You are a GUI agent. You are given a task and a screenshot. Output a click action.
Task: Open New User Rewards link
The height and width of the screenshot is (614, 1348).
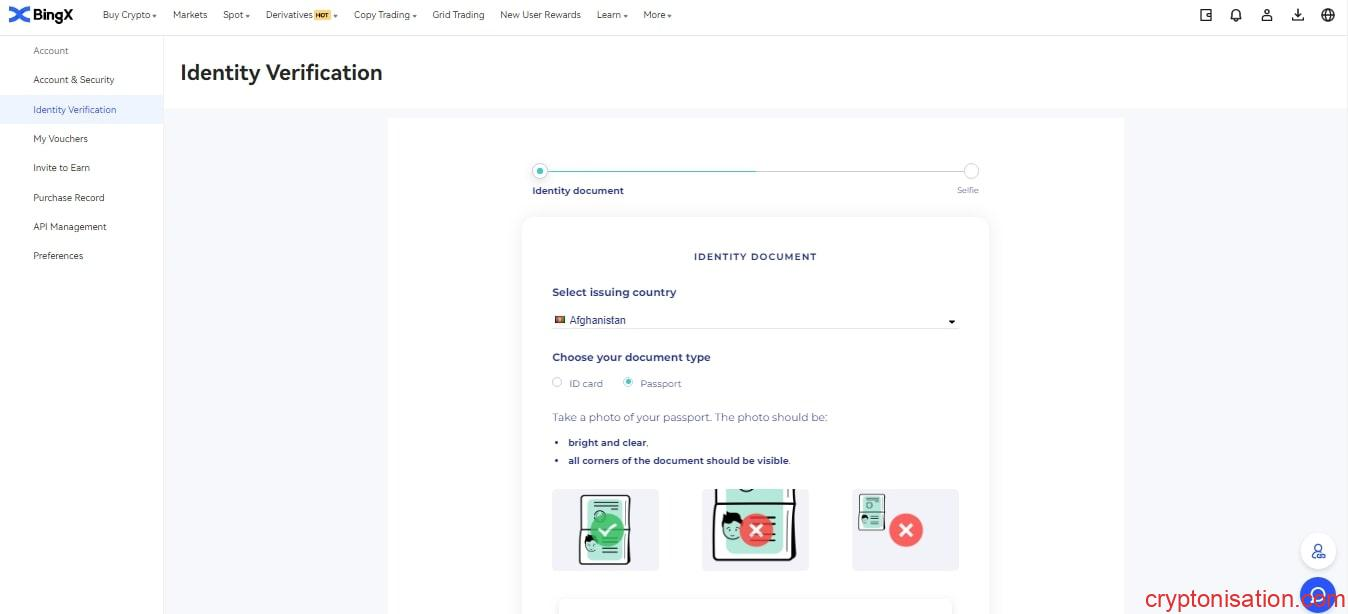(x=540, y=15)
